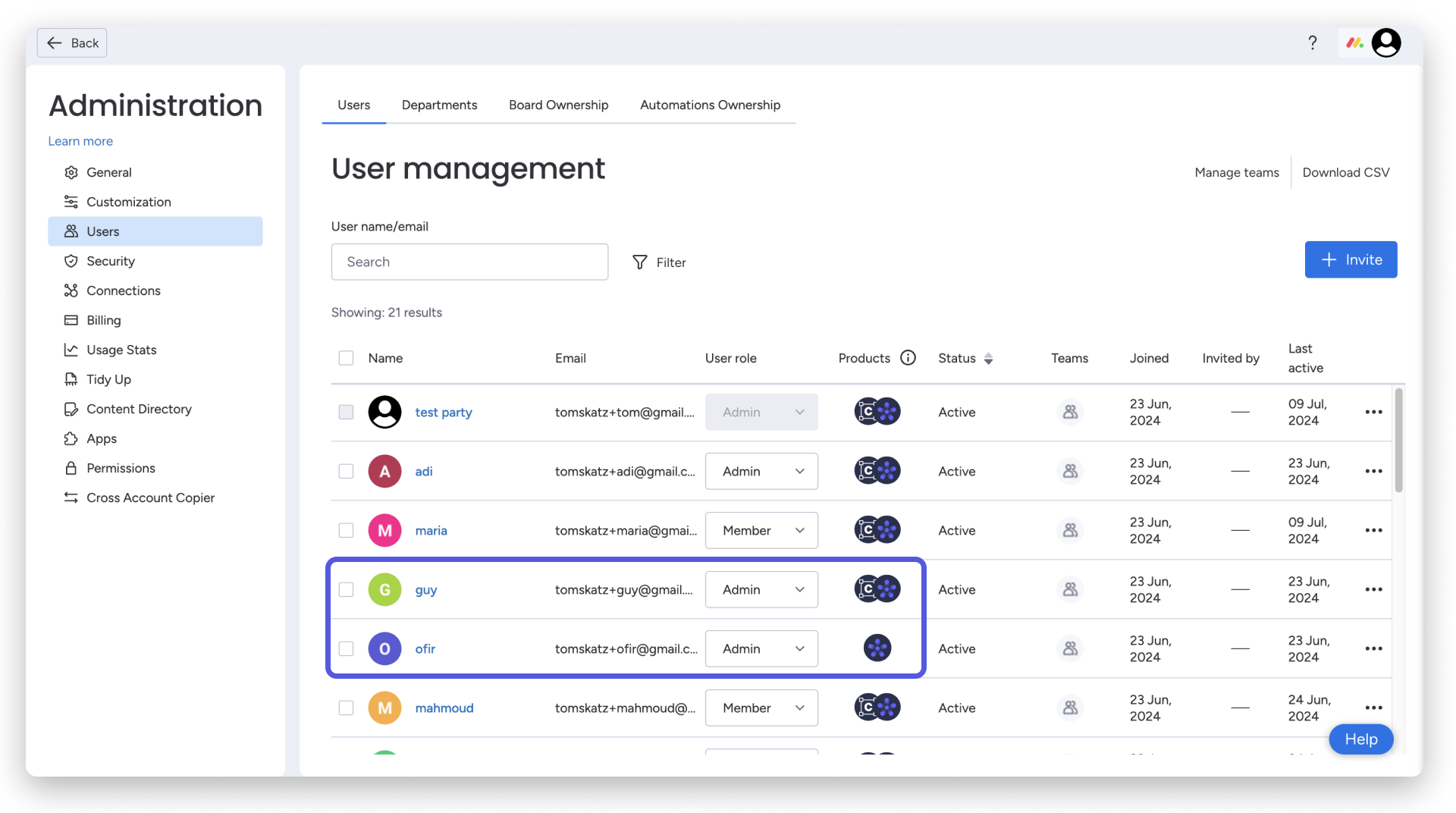Open the Filter option

659,262
